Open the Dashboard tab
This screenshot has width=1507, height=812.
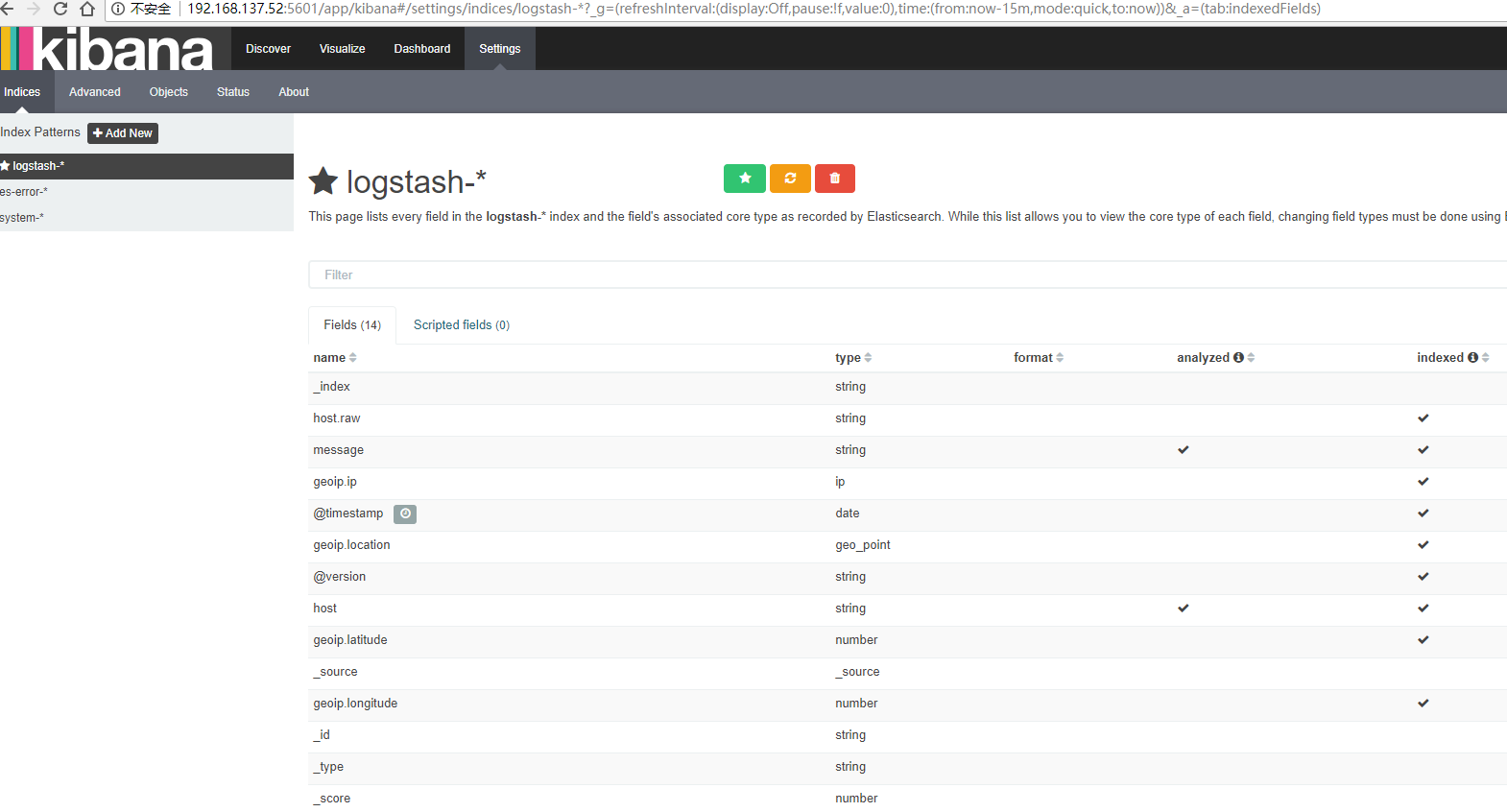[421, 49]
